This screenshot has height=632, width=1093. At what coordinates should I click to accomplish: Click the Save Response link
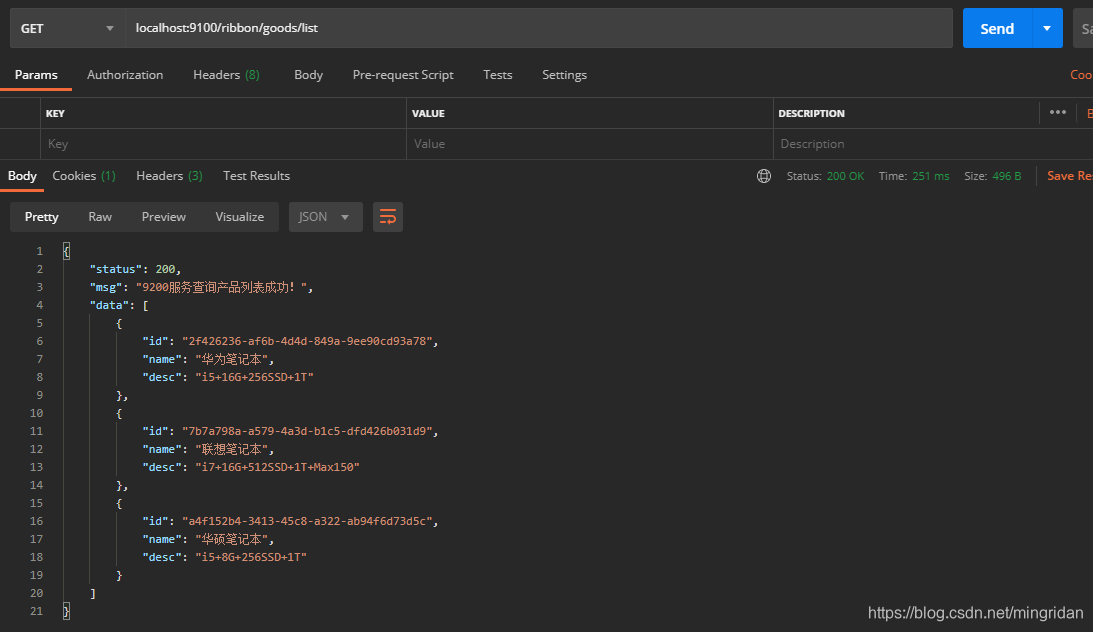[1070, 176]
